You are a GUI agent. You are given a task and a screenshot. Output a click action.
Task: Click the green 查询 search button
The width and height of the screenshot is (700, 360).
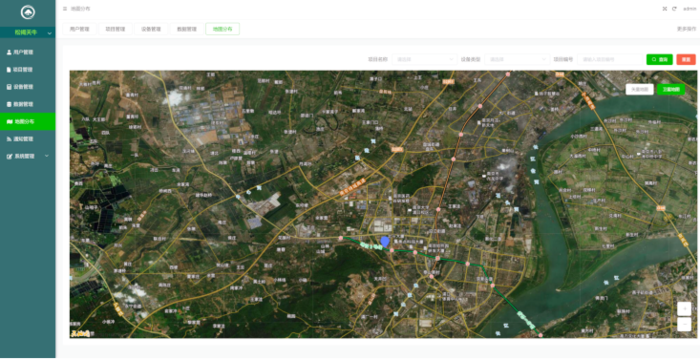point(659,59)
